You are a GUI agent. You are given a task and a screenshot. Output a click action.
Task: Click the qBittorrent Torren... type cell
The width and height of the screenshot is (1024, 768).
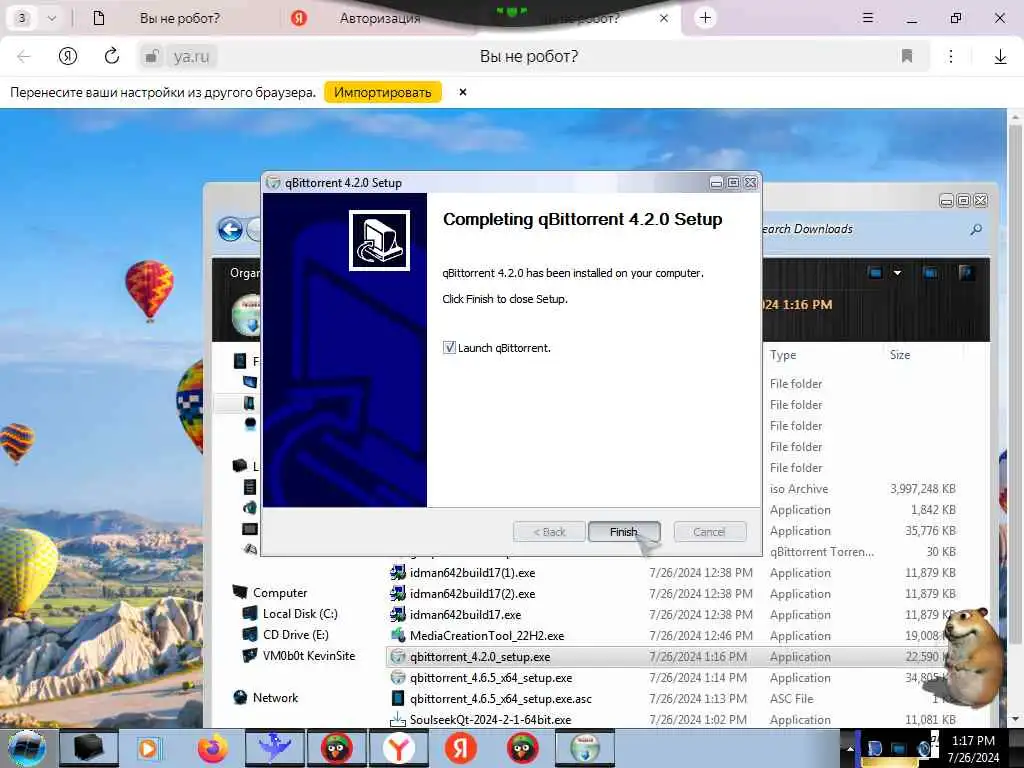point(822,552)
